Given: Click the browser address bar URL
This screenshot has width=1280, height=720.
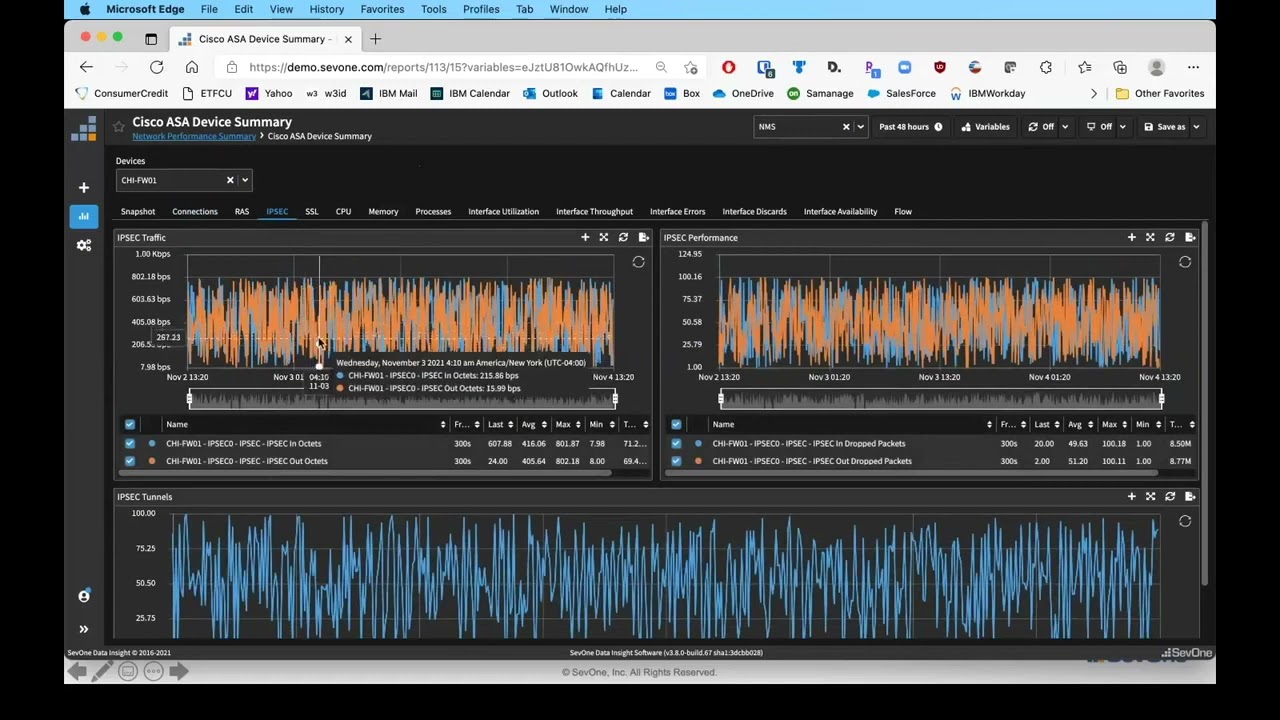Looking at the screenshot, I should pyautogui.click(x=443, y=67).
